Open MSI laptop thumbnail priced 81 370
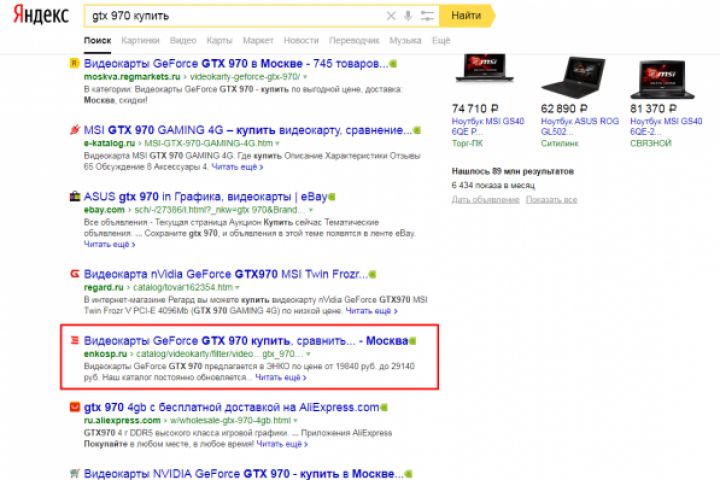Viewport: 720px width, 480px height. click(x=663, y=78)
